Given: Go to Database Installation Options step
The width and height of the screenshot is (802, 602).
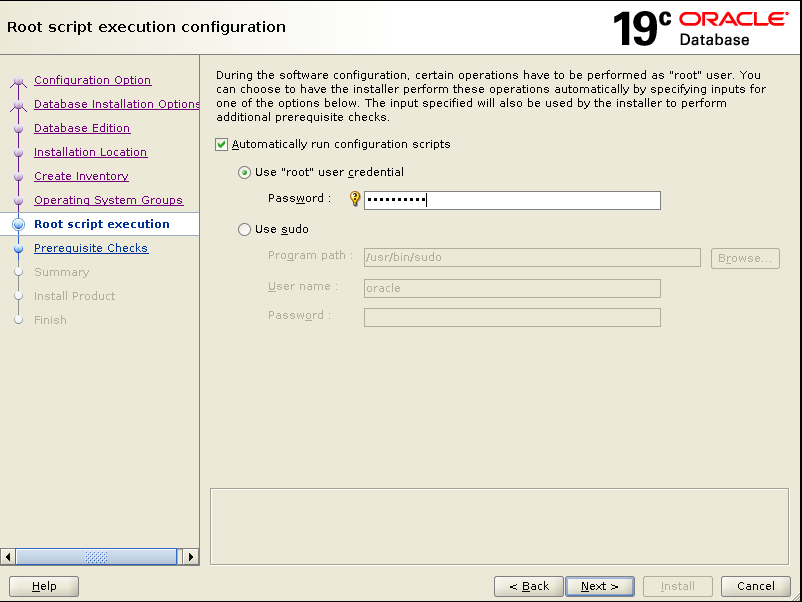Looking at the screenshot, I should (x=117, y=104).
